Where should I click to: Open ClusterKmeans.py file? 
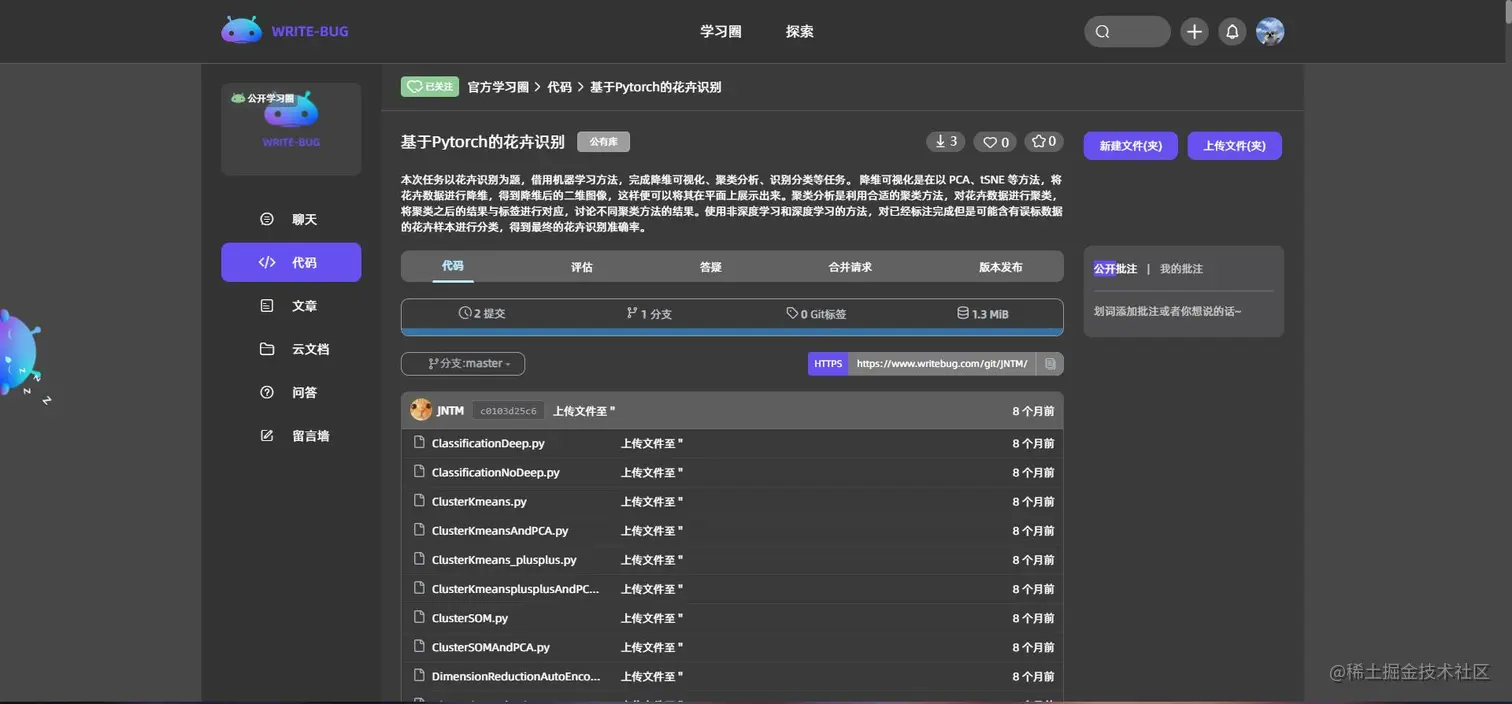click(479, 501)
